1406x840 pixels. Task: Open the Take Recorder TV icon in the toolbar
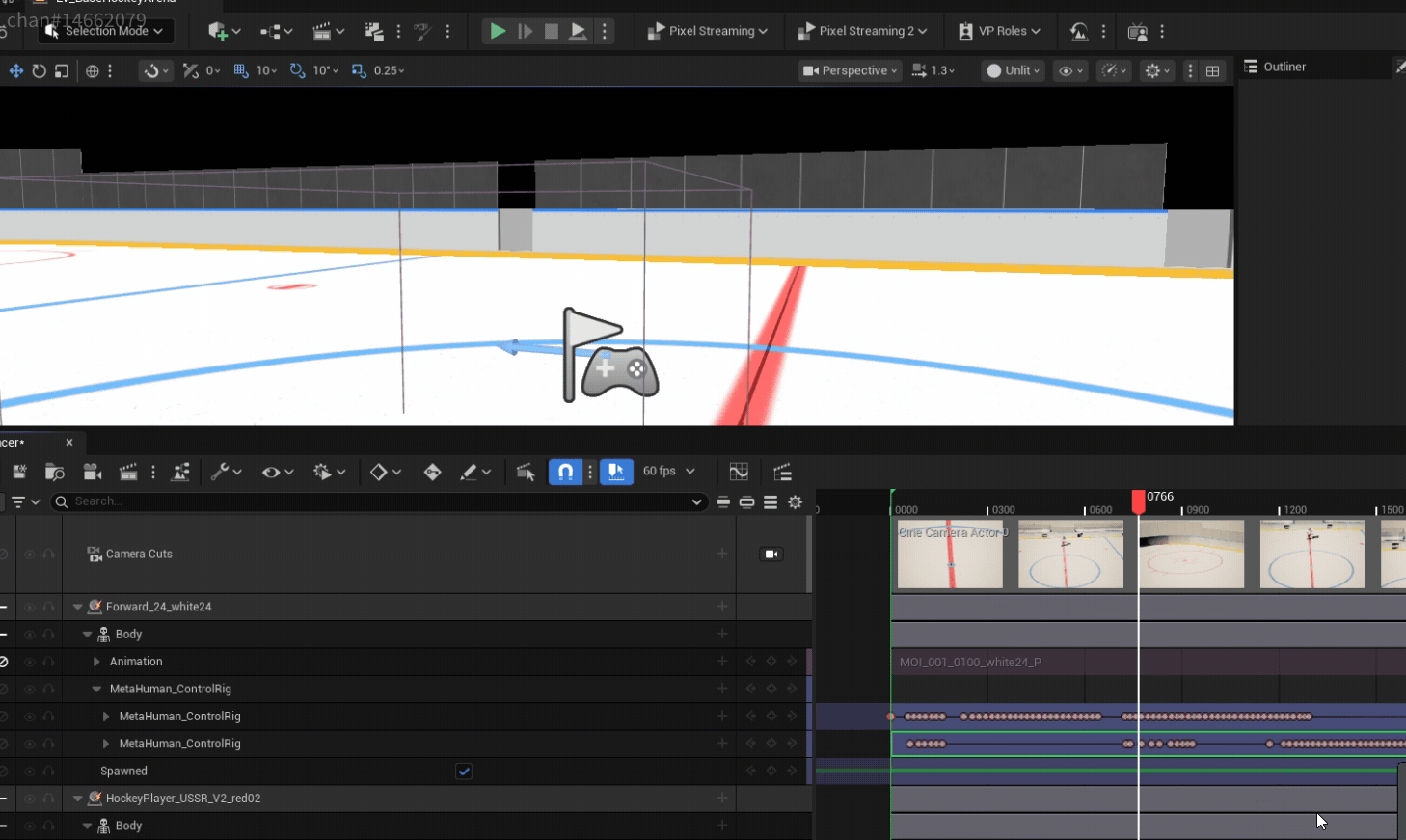tap(1137, 31)
